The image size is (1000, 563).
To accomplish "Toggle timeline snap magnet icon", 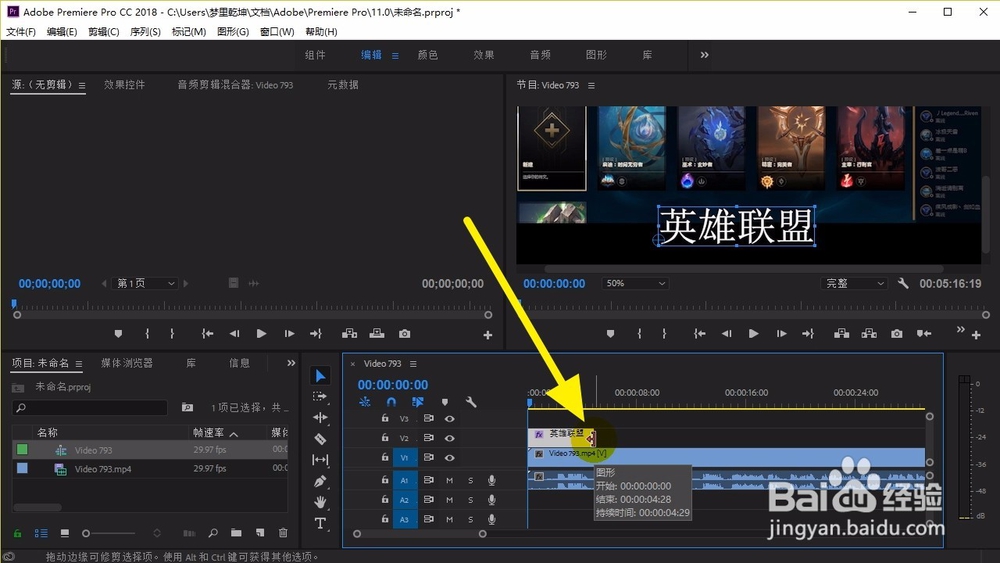I will point(391,402).
